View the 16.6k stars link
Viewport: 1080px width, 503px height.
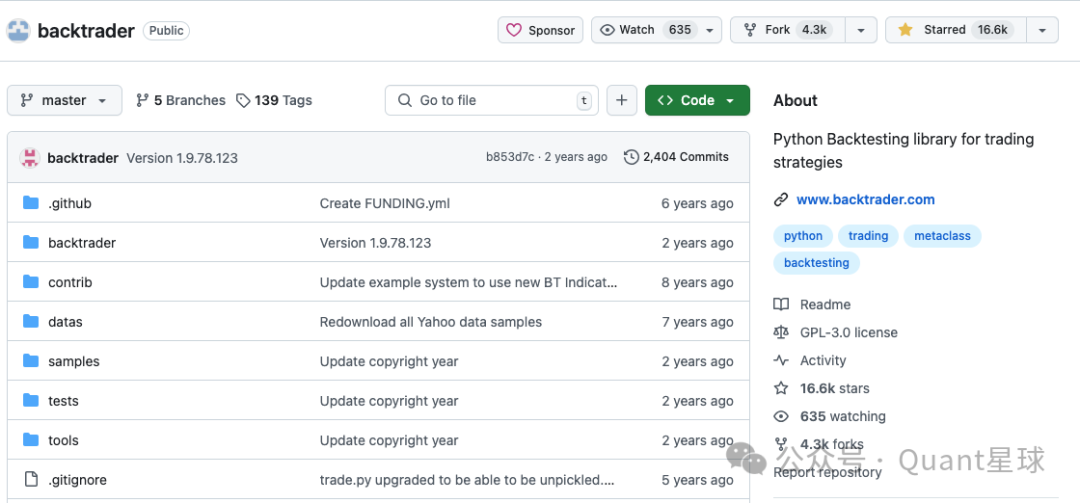pos(835,389)
